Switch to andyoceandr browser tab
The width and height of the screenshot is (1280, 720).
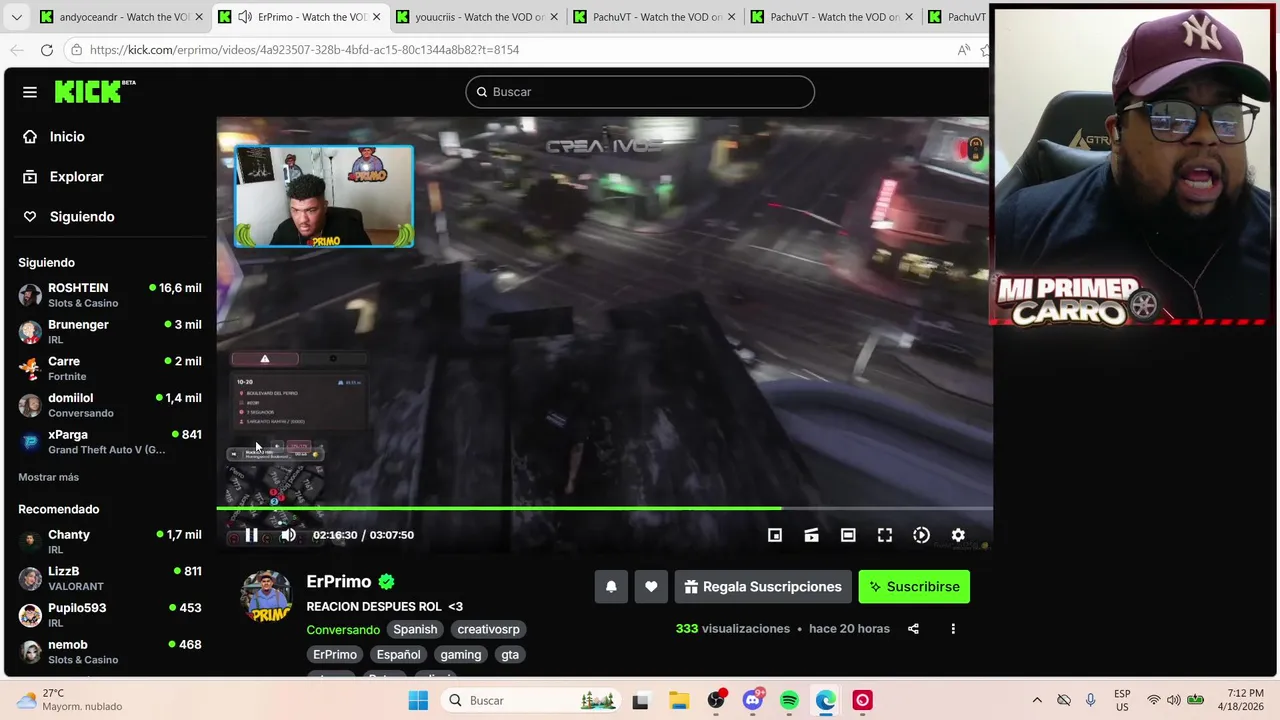pos(118,17)
